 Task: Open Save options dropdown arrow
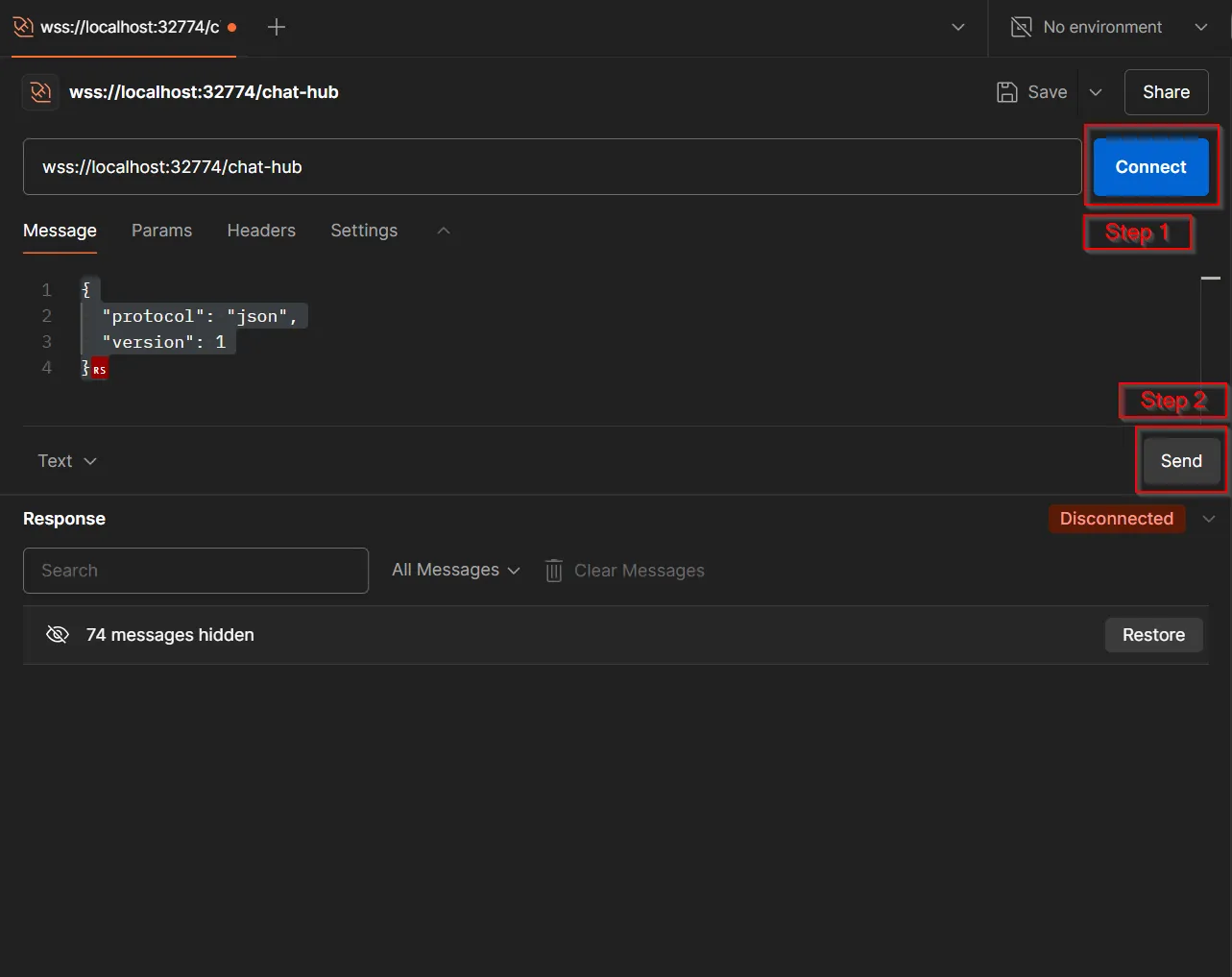1096,92
